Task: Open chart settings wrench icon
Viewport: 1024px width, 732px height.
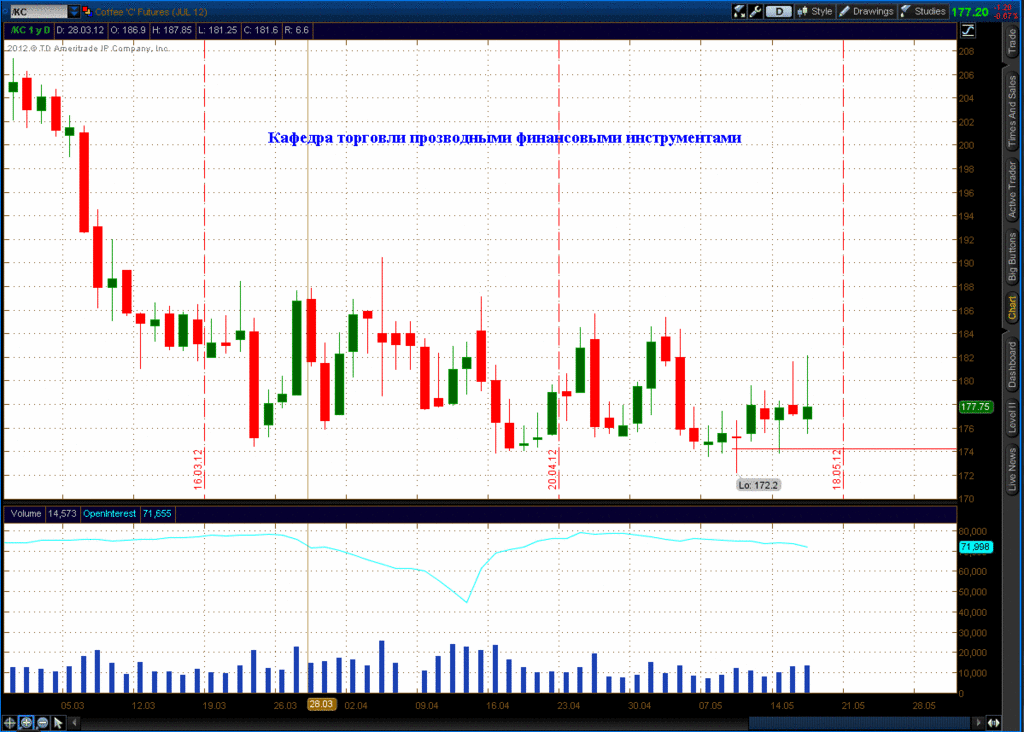Action: click(x=756, y=11)
